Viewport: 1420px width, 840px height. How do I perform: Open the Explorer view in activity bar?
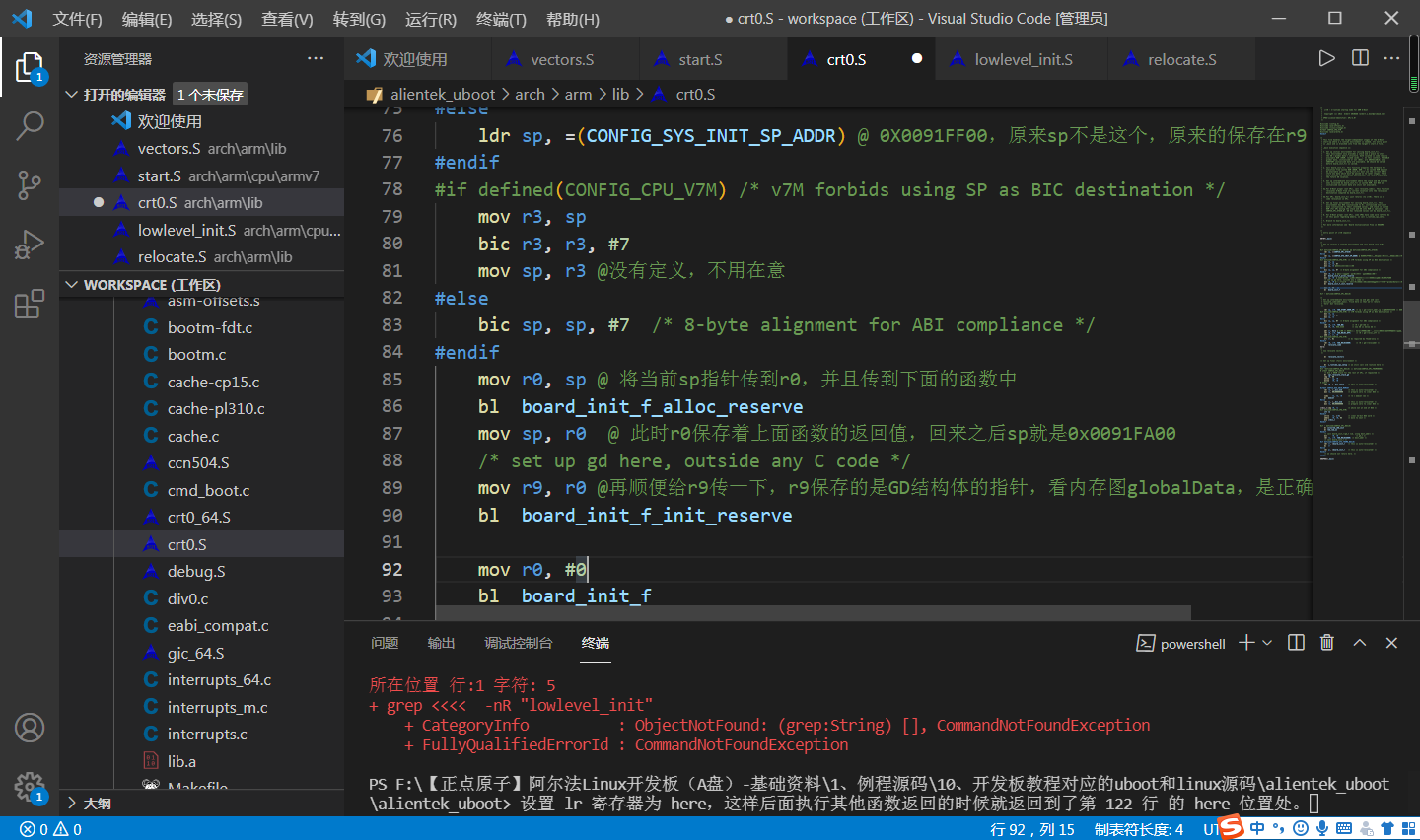(x=30, y=67)
